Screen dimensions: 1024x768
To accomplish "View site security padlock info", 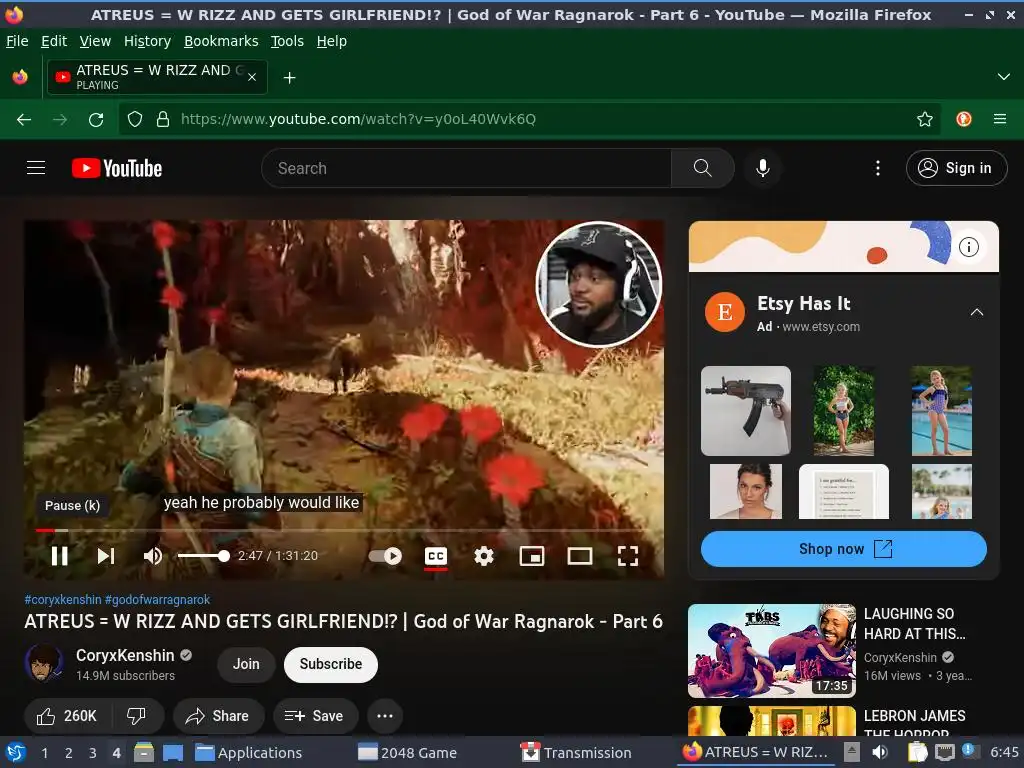I will tap(163, 119).
